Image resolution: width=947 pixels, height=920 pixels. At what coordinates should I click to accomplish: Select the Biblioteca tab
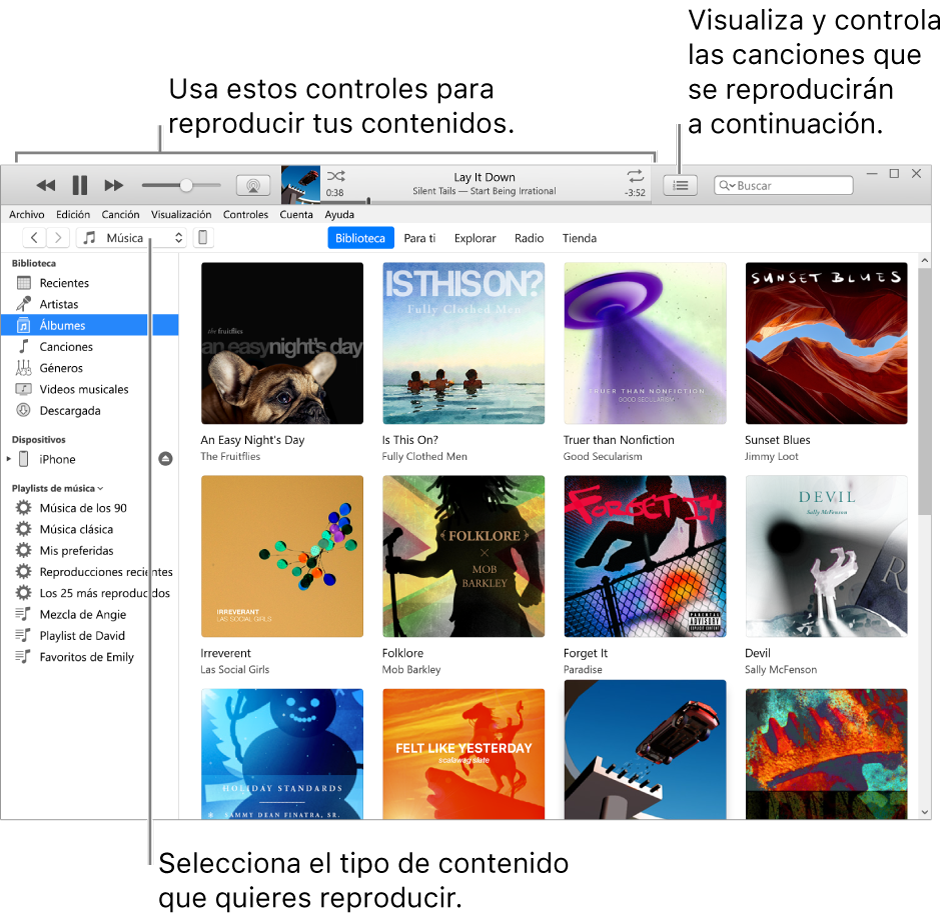tap(361, 238)
